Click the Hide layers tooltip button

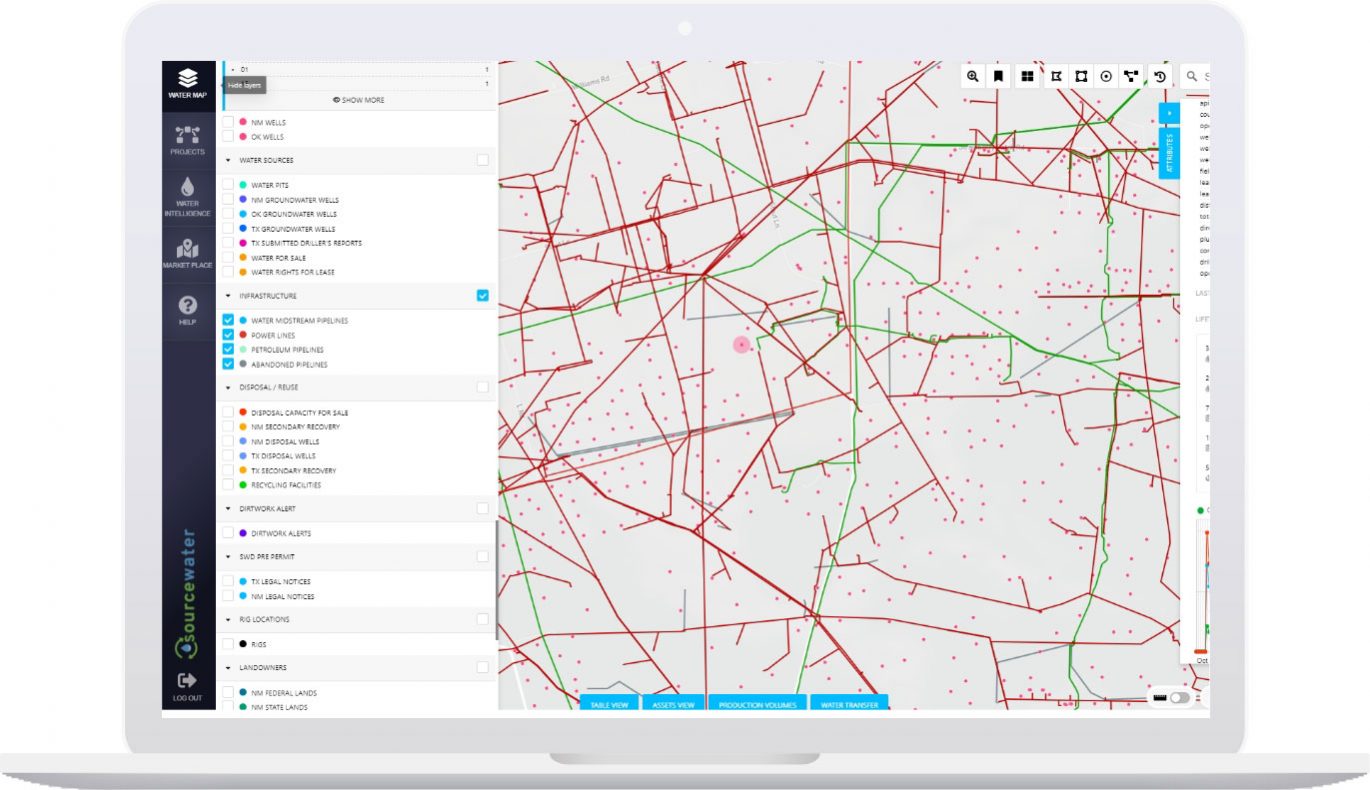(244, 86)
